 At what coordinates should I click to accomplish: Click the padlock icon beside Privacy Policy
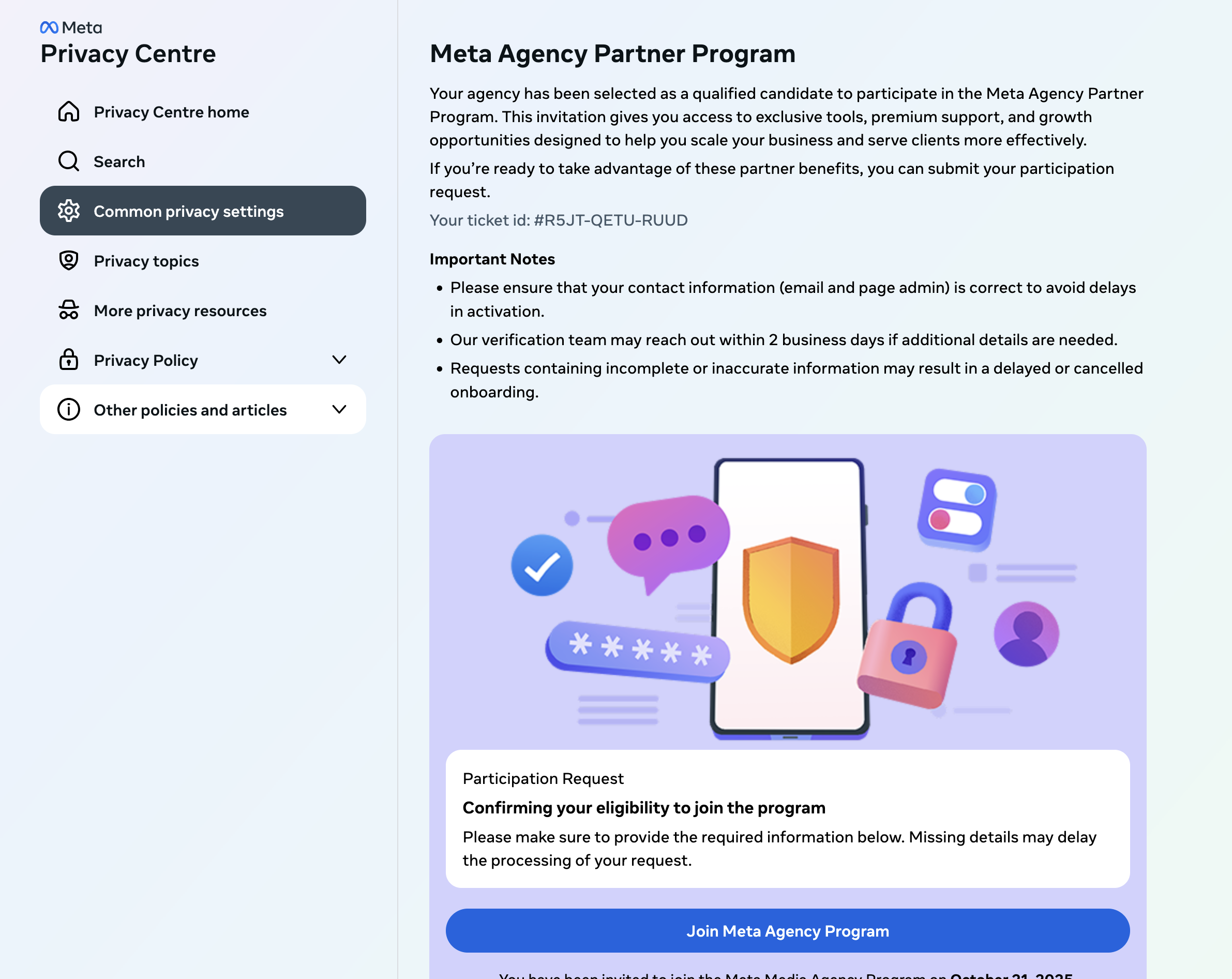(x=69, y=360)
